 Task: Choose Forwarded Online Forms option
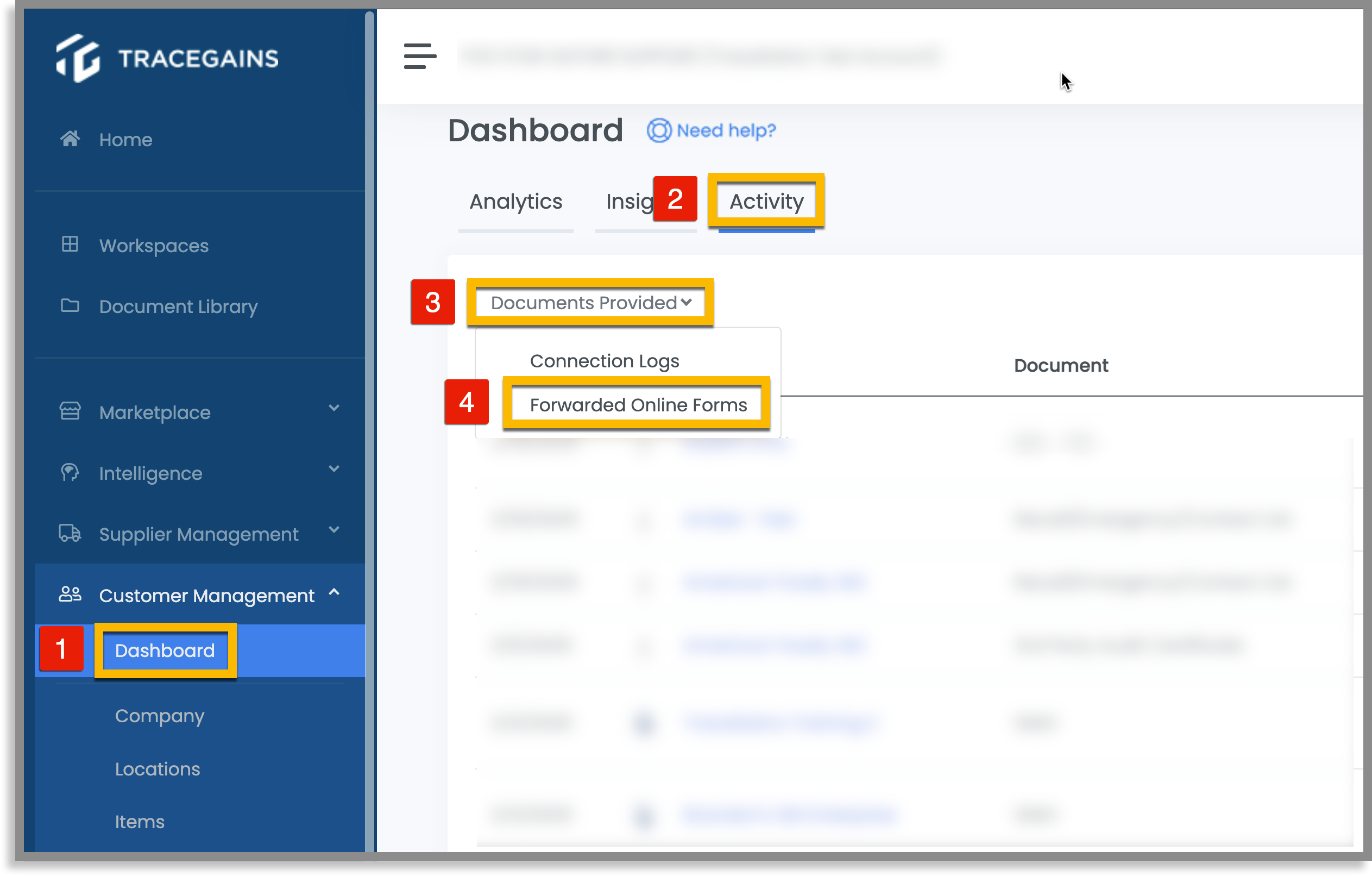[638, 405]
